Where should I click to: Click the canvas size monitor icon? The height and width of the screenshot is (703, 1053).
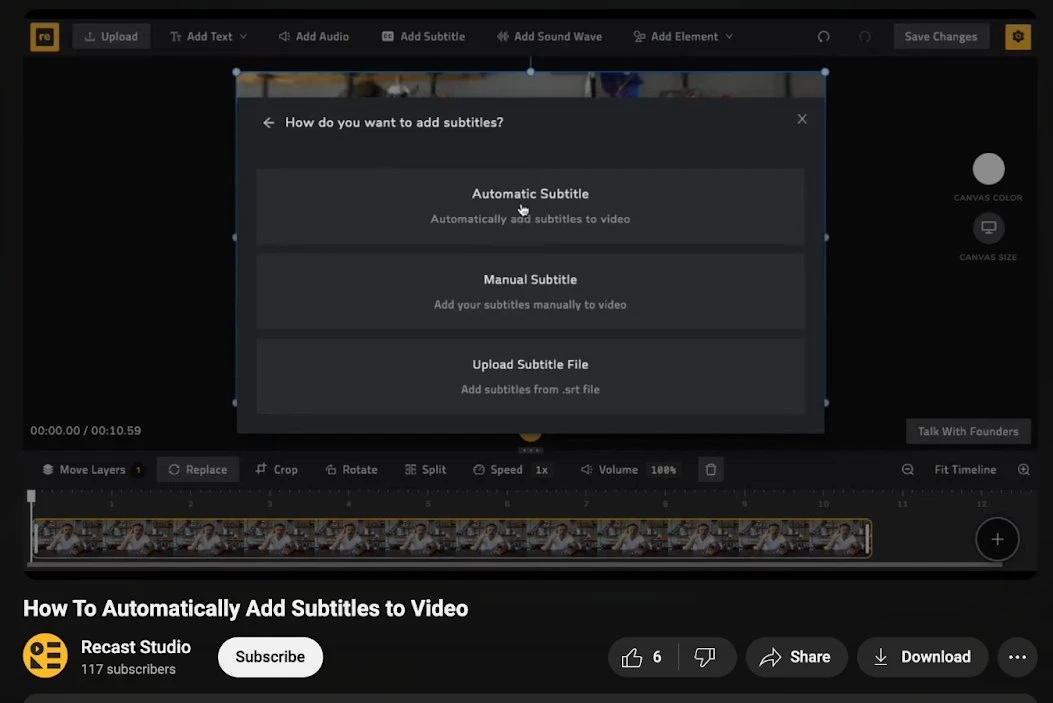pos(988,228)
